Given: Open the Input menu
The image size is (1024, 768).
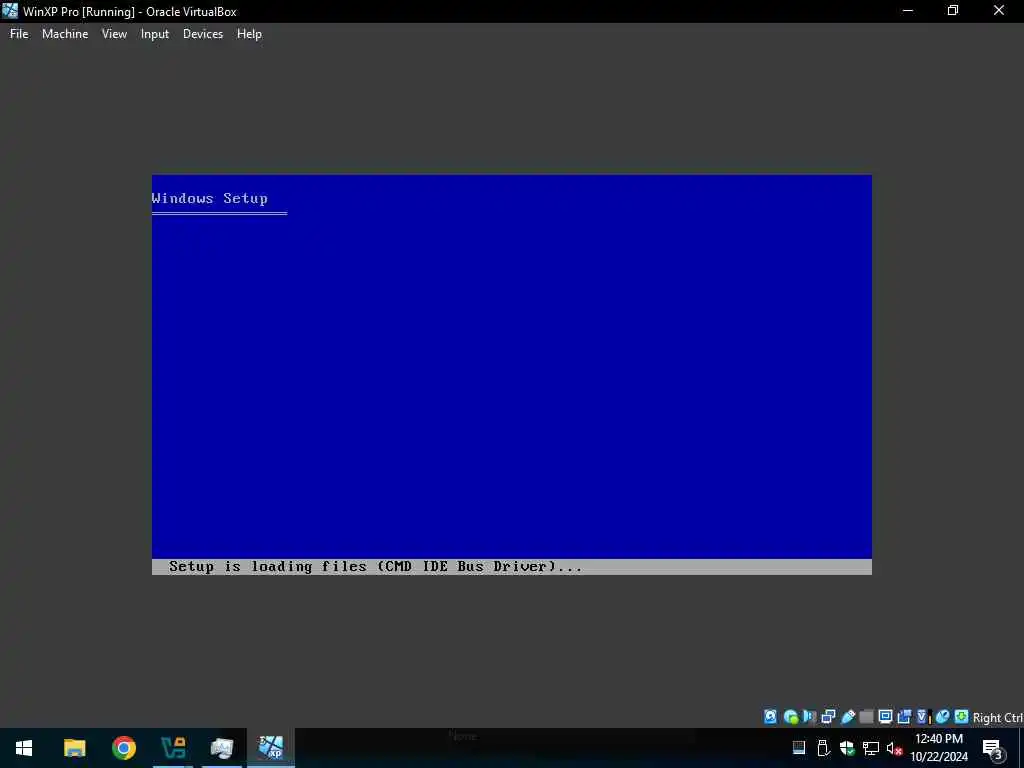Looking at the screenshot, I should (x=155, y=34).
